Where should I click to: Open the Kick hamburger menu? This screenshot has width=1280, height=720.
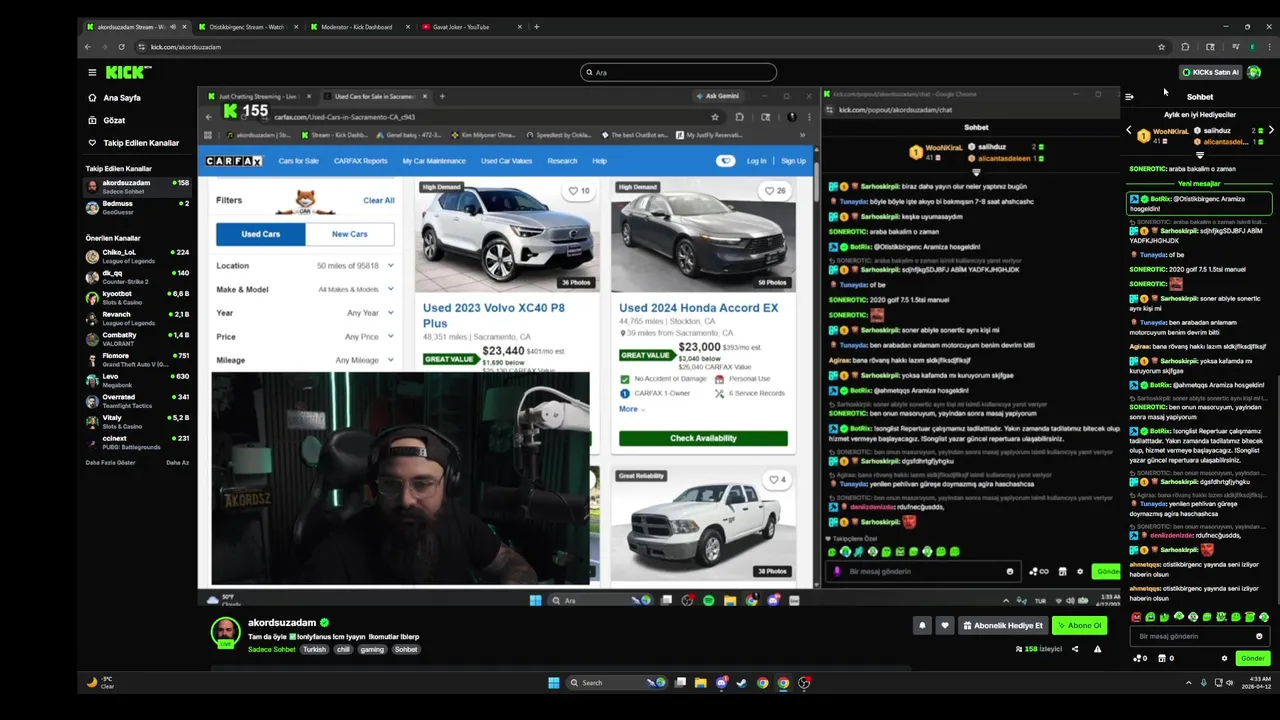coord(92,72)
